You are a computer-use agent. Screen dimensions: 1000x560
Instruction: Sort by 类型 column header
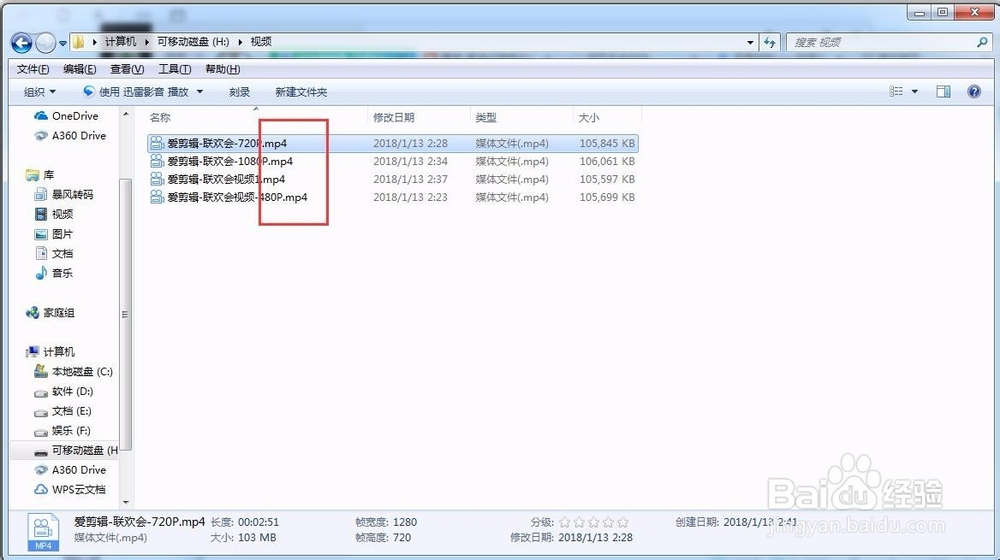point(521,117)
